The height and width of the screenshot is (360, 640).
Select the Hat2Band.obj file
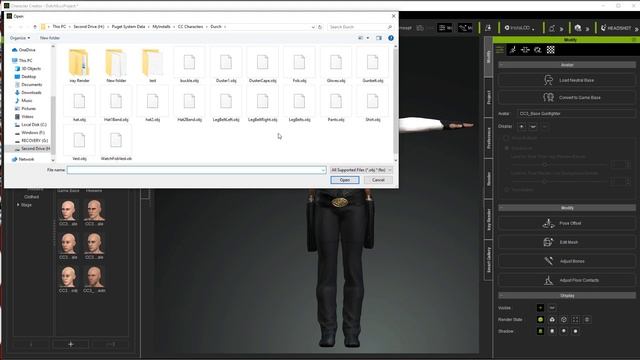[x=189, y=105]
